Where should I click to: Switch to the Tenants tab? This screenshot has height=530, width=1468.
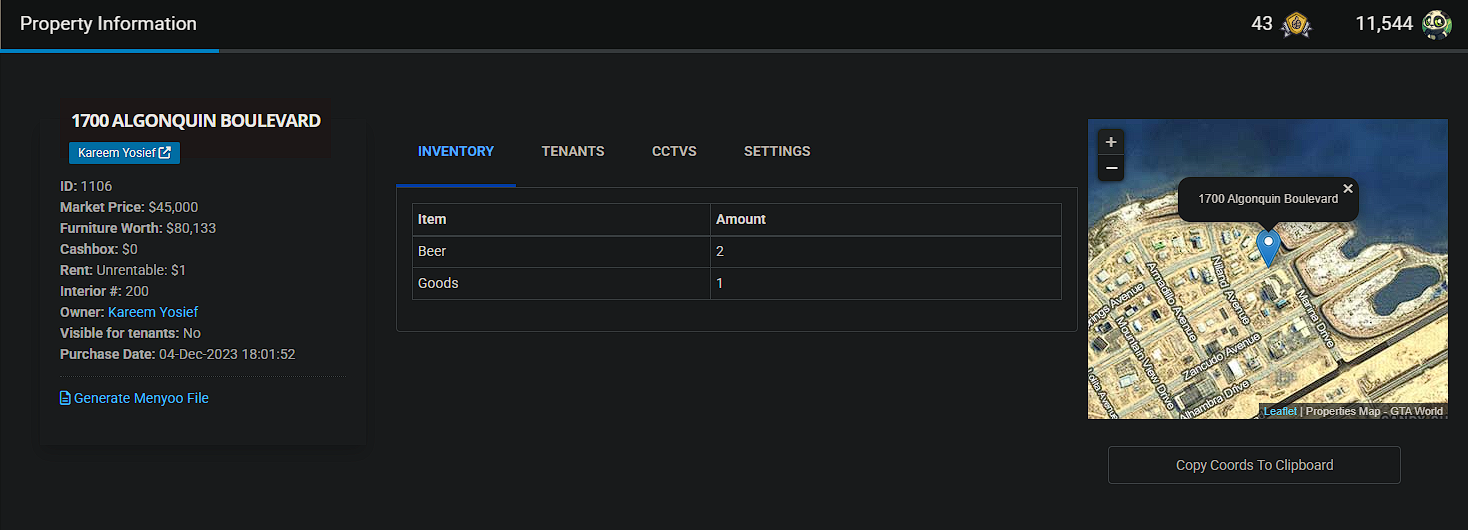click(x=573, y=151)
